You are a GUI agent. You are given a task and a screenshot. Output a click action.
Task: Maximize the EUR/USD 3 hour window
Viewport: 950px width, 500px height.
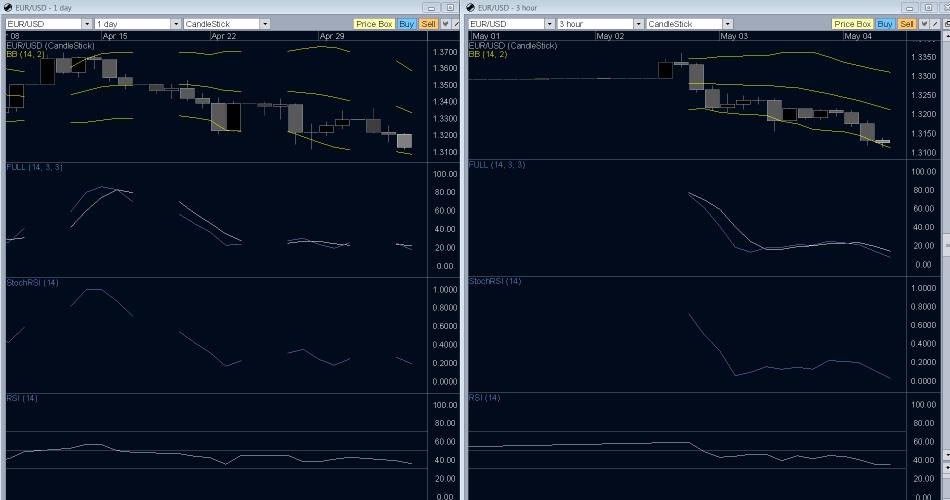pos(928,8)
